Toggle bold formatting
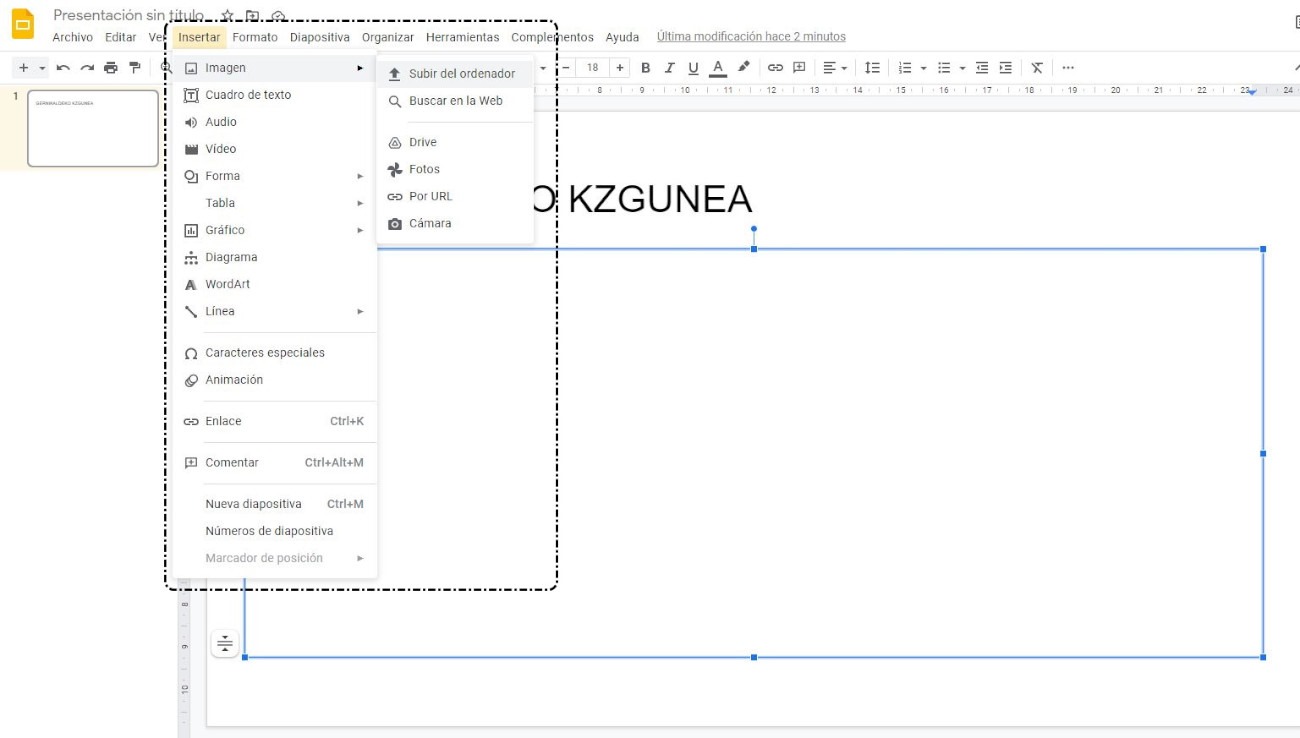1300x738 pixels. [x=645, y=68]
